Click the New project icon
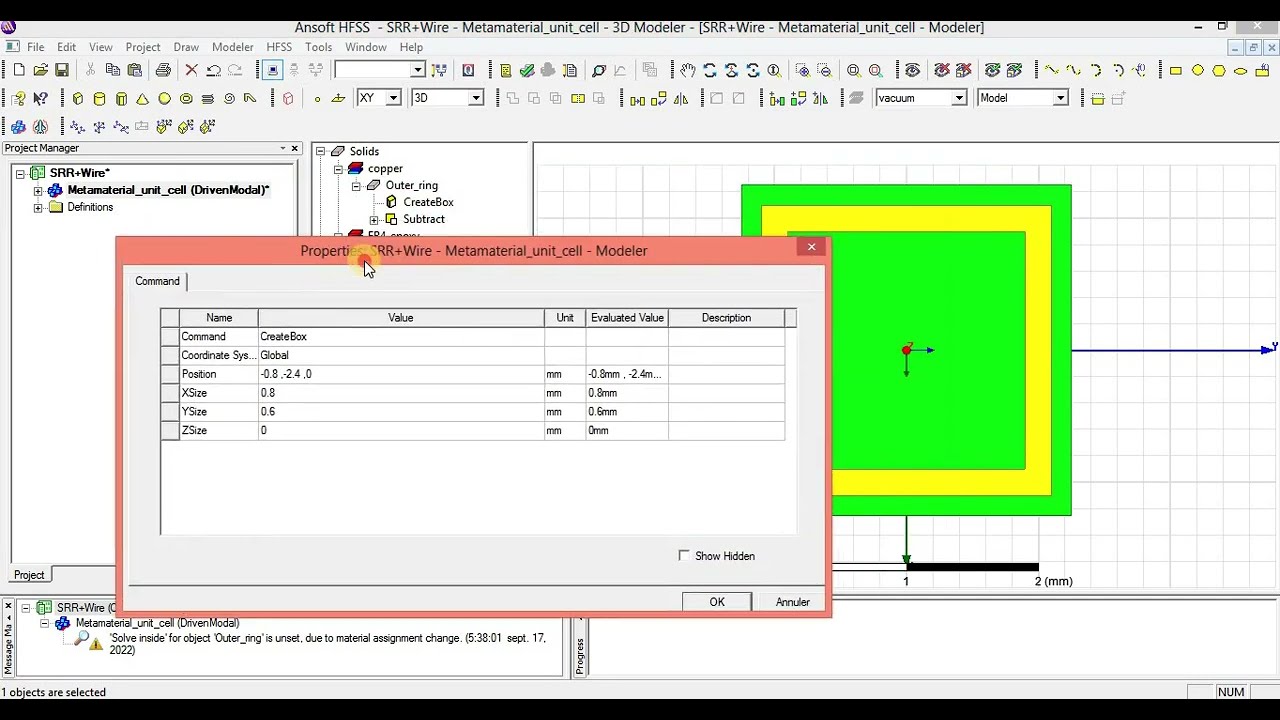 click(18, 70)
